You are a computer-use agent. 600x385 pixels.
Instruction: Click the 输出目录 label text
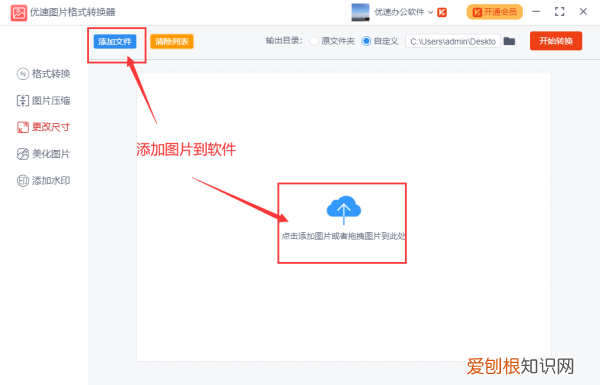pos(284,41)
